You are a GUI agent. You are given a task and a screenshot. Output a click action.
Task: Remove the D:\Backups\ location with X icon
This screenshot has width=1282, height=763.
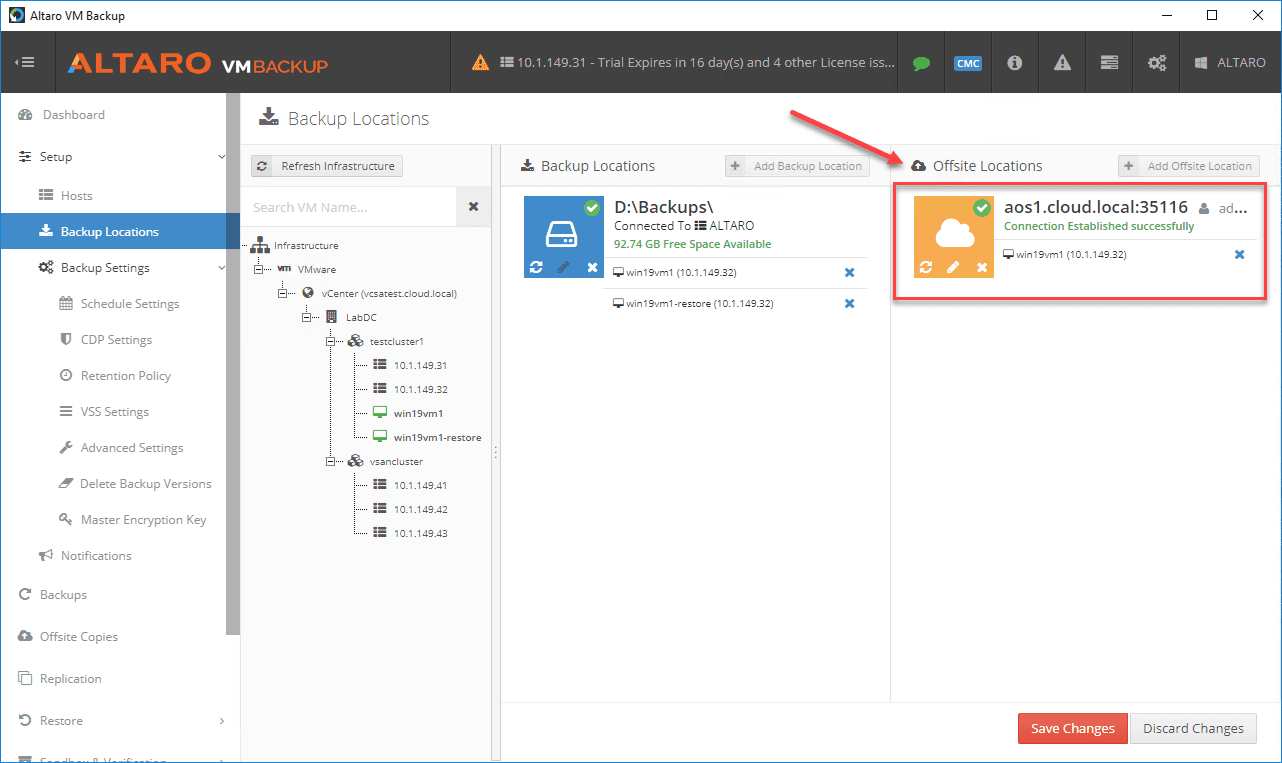592,267
